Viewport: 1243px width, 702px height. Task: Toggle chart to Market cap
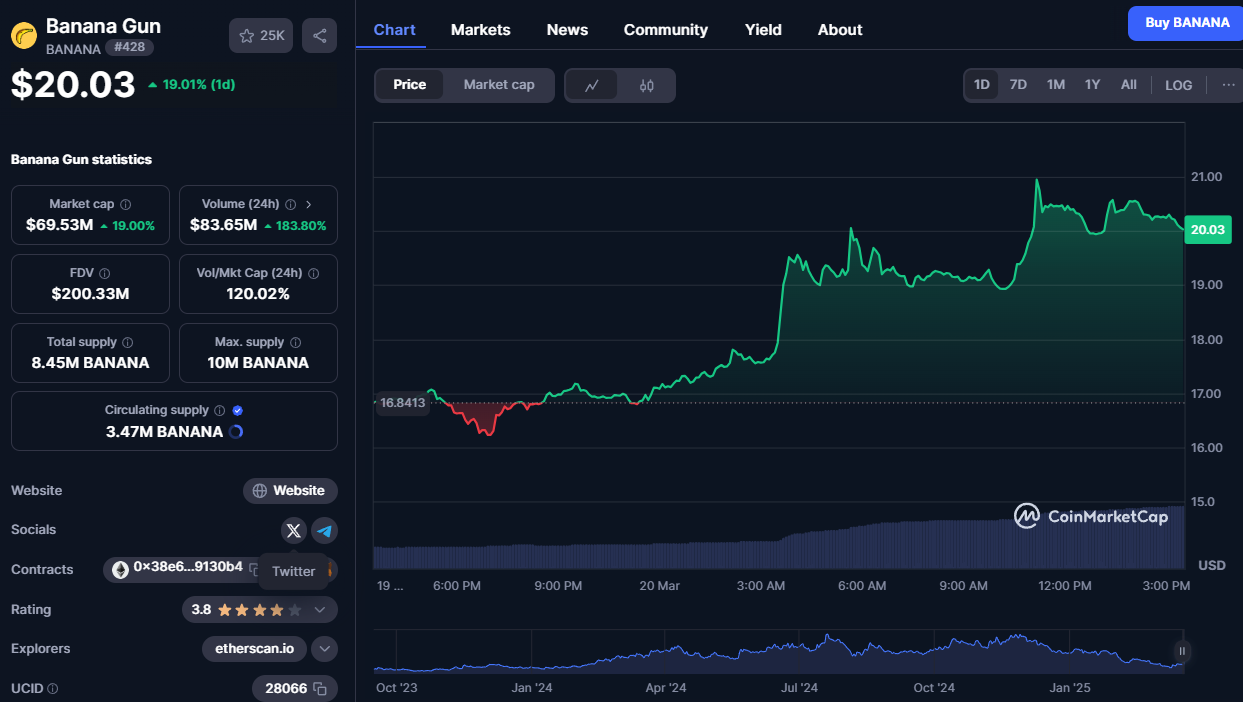click(499, 85)
